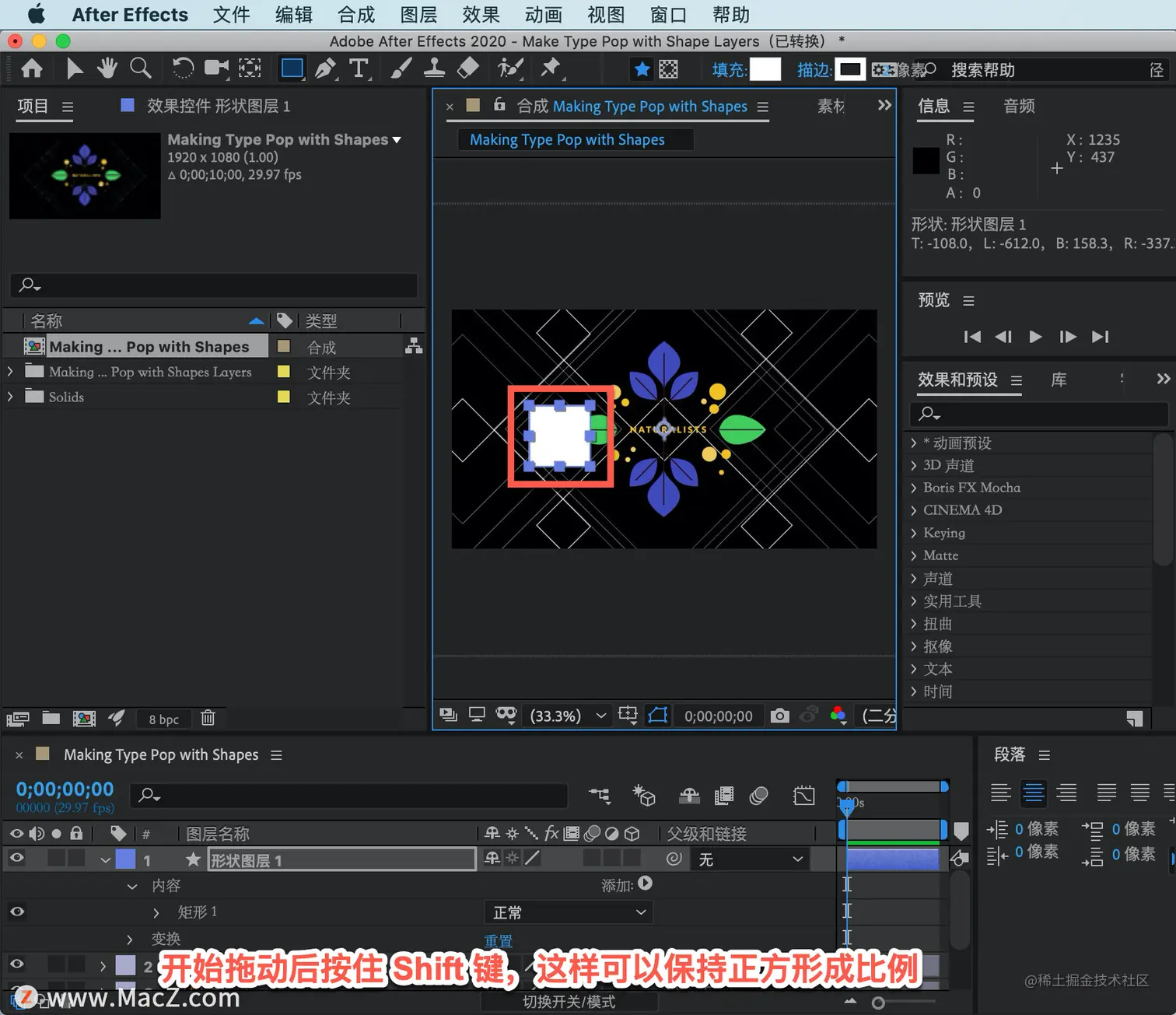Toggle frame blending icon in timeline

[x=724, y=795]
